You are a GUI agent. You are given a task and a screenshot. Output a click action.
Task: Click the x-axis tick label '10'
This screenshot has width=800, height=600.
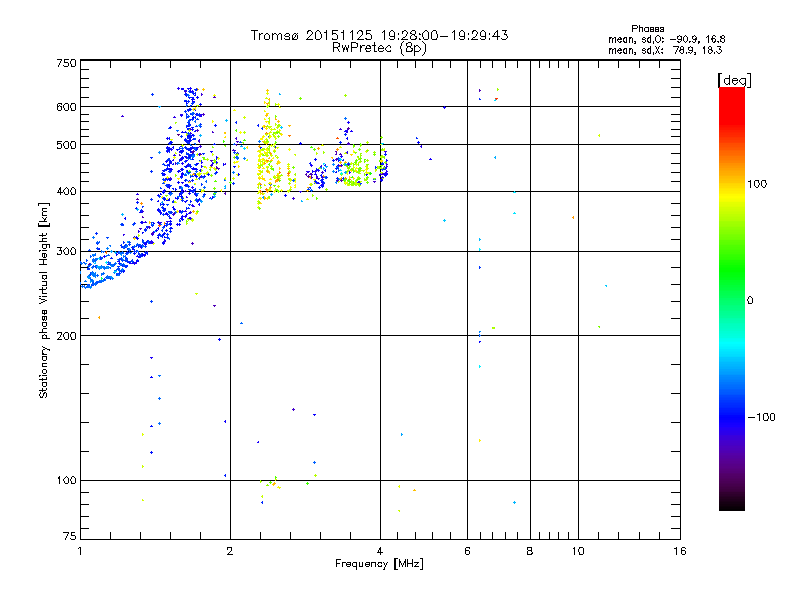578,551
